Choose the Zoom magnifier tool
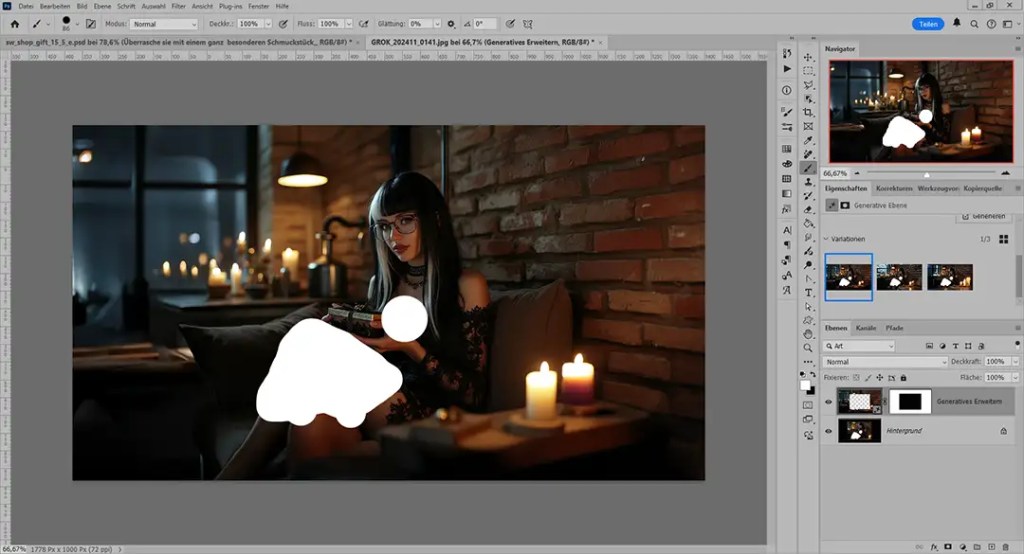Viewport: 1024px width, 554px height. [x=808, y=348]
